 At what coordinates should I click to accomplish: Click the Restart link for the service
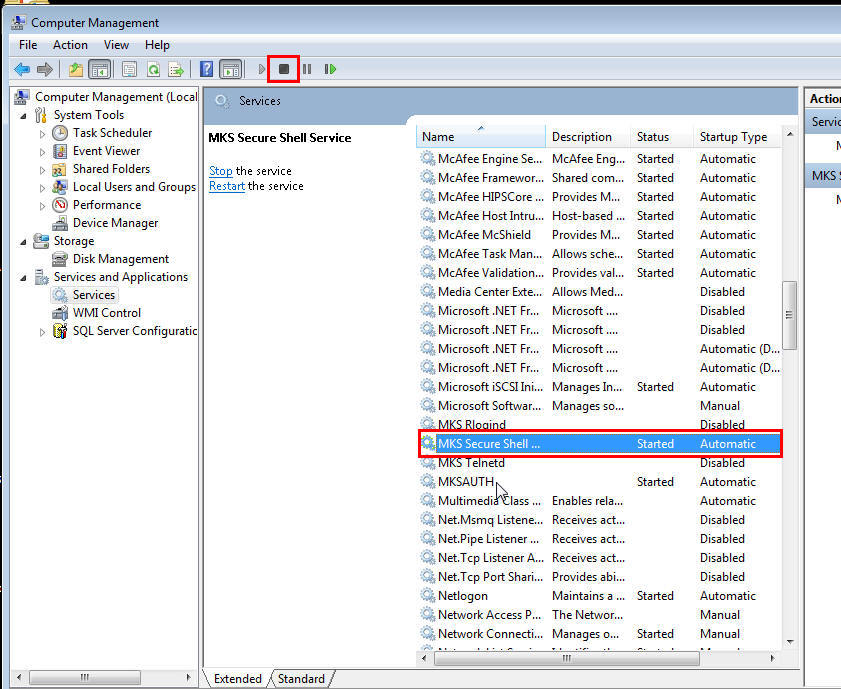(226, 186)
